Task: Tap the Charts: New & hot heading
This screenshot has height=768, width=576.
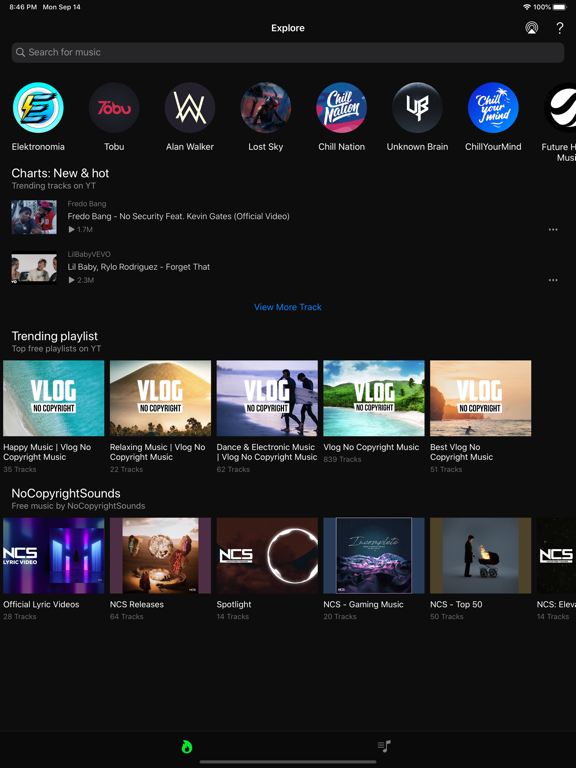Action: click(60, 173)
